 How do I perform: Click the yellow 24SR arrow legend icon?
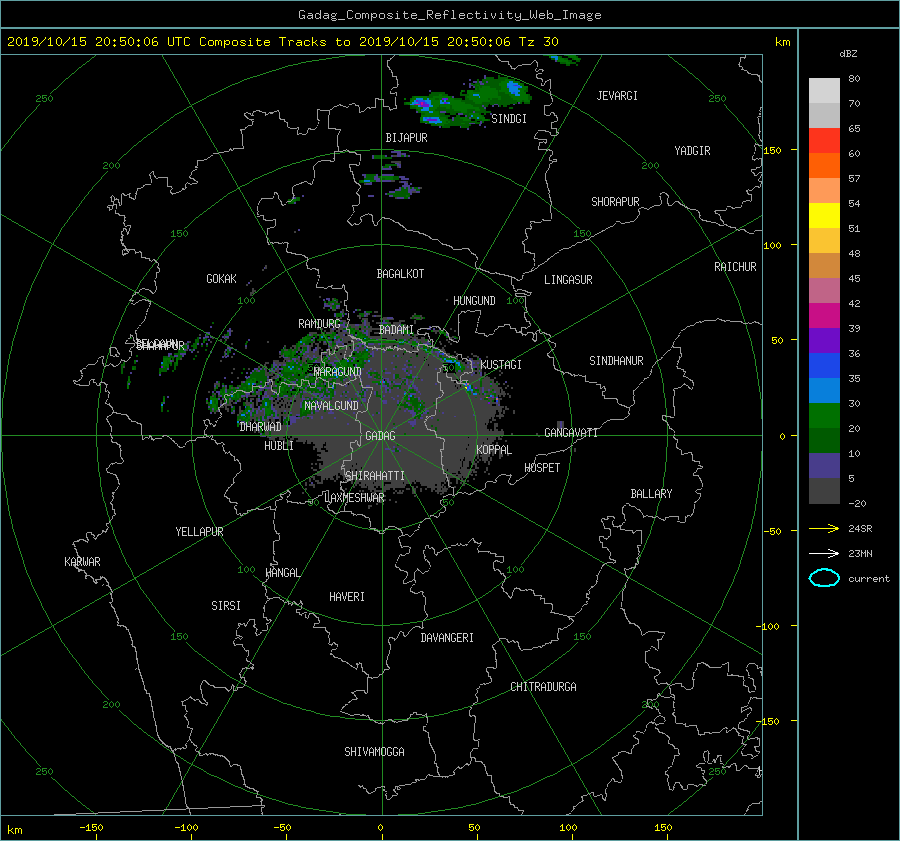tap(824, 528)
